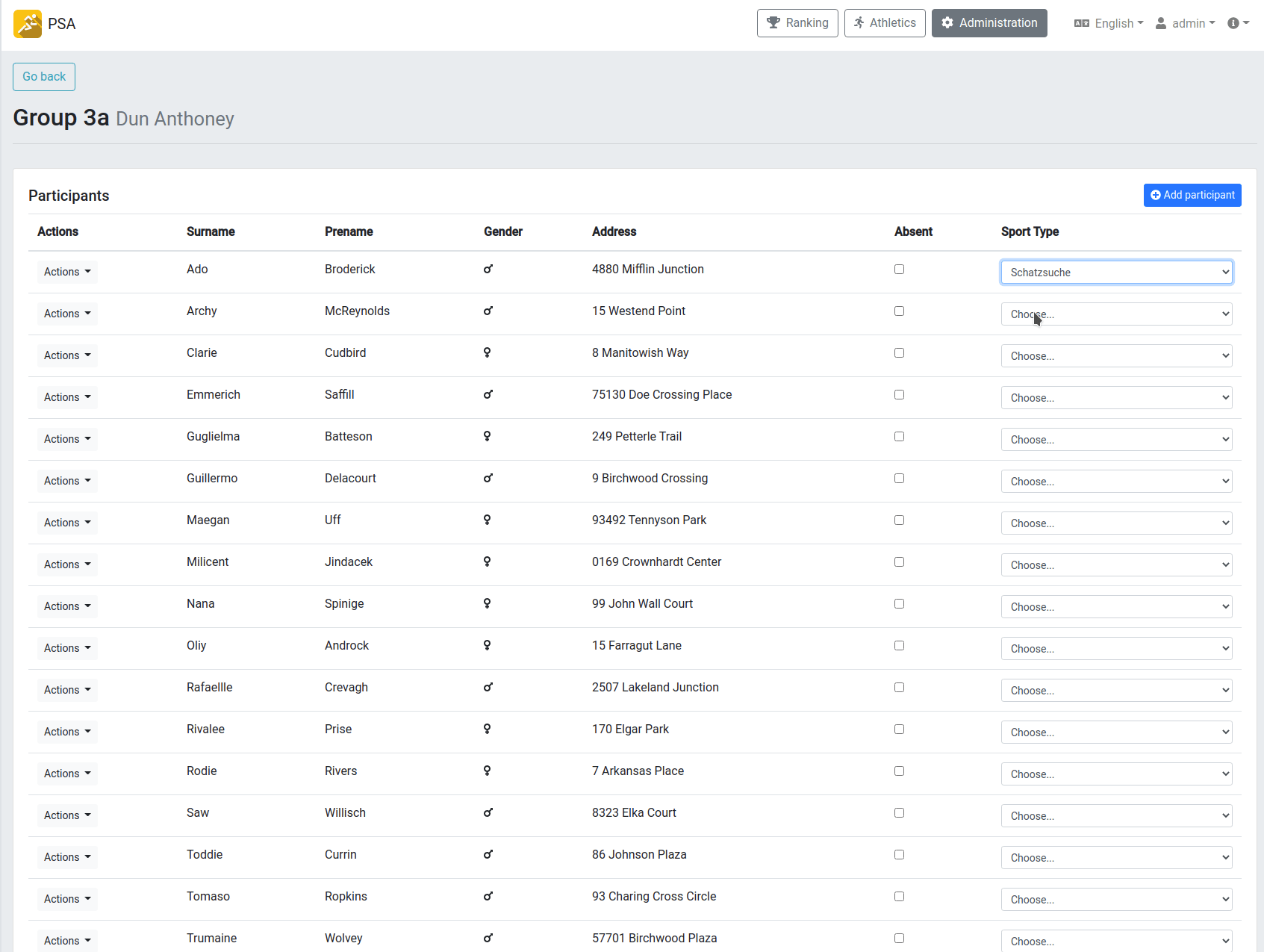Screen dimensions: 1264x952
Task: Click the male gender icon for Archy
Action: (488, 311)
